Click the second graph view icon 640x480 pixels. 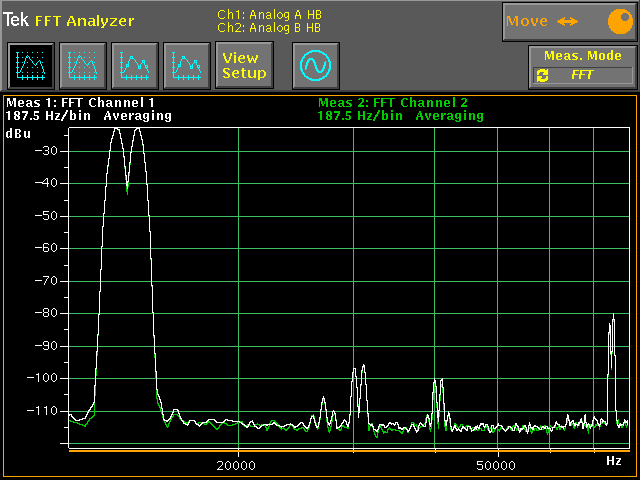[82, 66]
